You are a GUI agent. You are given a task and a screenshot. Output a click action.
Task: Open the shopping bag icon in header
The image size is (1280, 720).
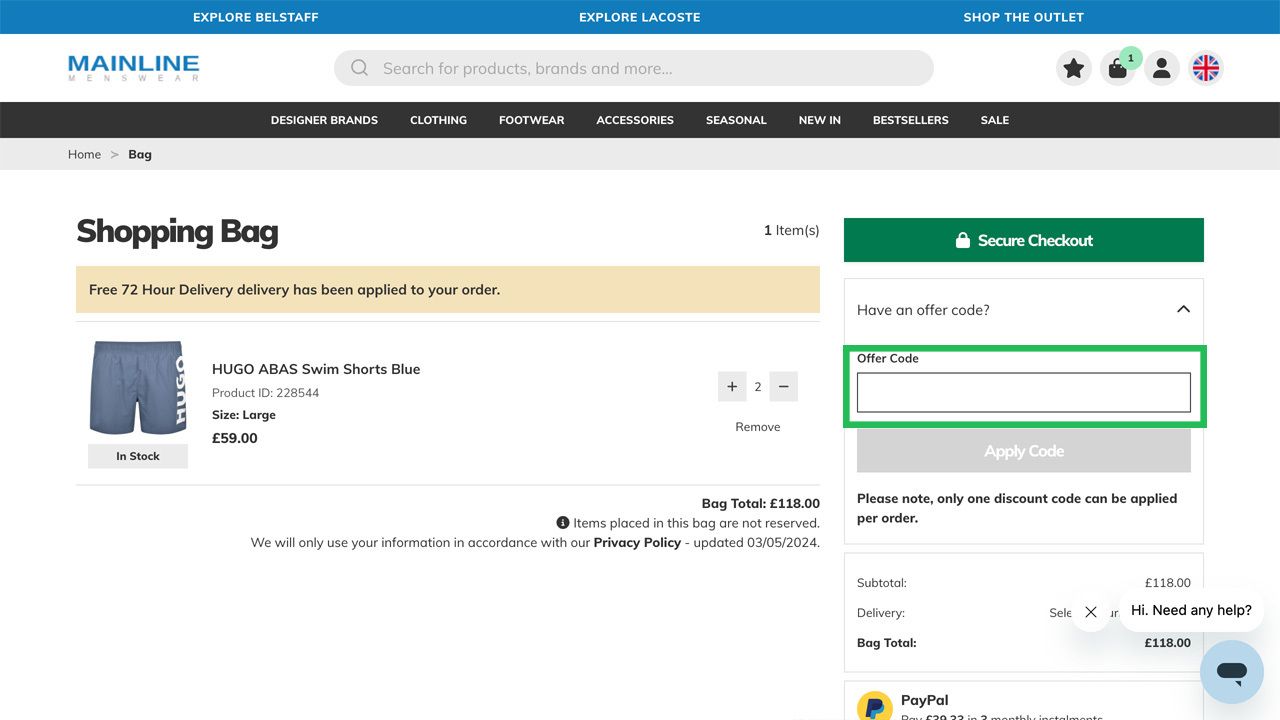pos(1118,68)
